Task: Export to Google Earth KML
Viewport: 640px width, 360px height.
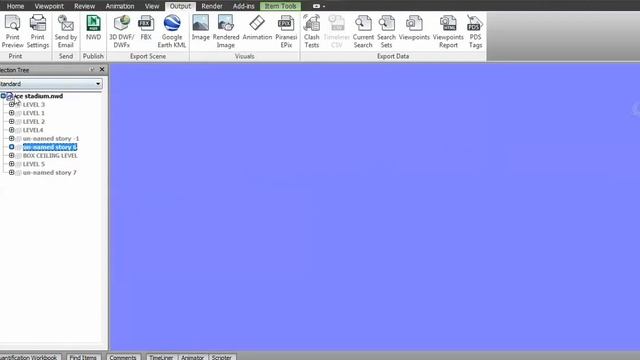Action: (x=172, y=31)
